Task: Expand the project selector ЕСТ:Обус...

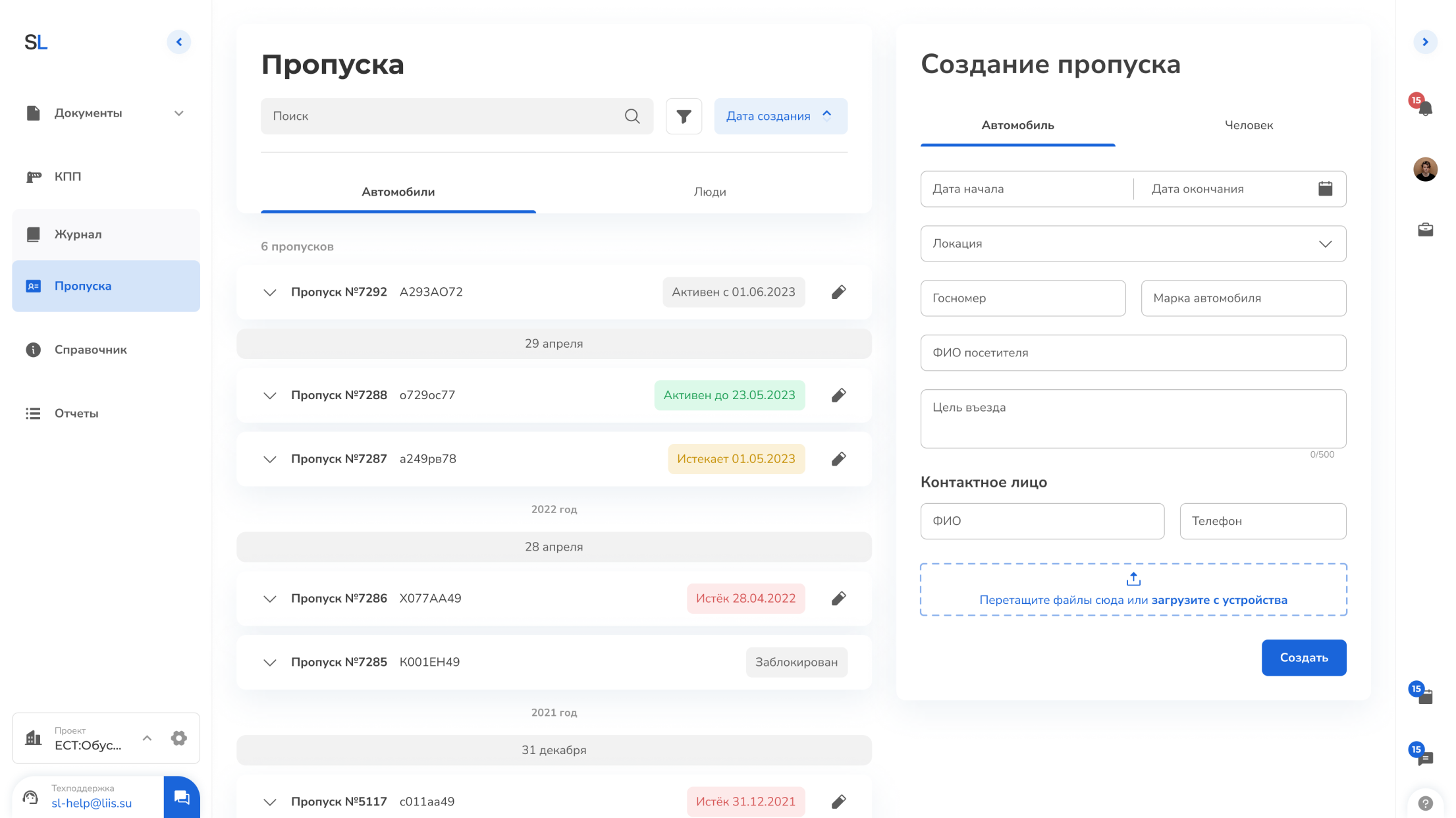Action: point(147,738)
